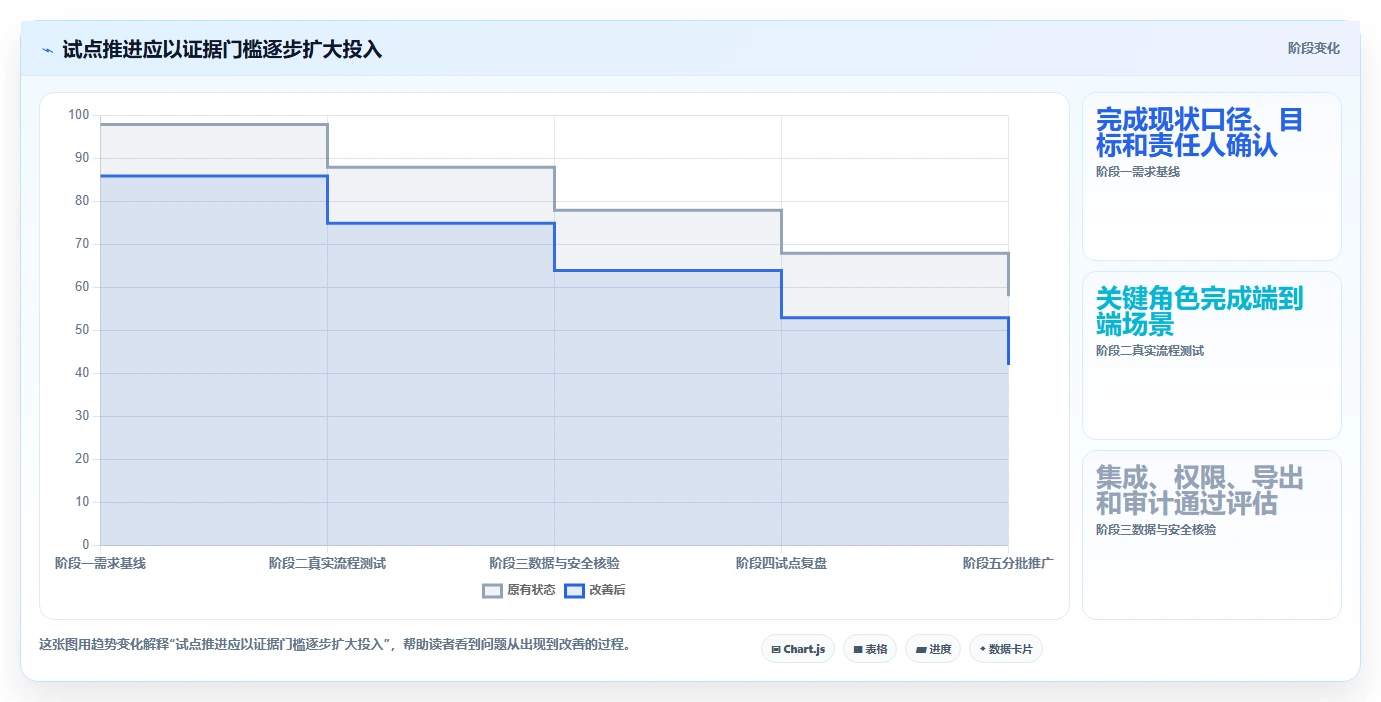This screenshot has height=702, width=1381.
Task: Click the 阶段变化 label in header
Action: point(1313,48)
